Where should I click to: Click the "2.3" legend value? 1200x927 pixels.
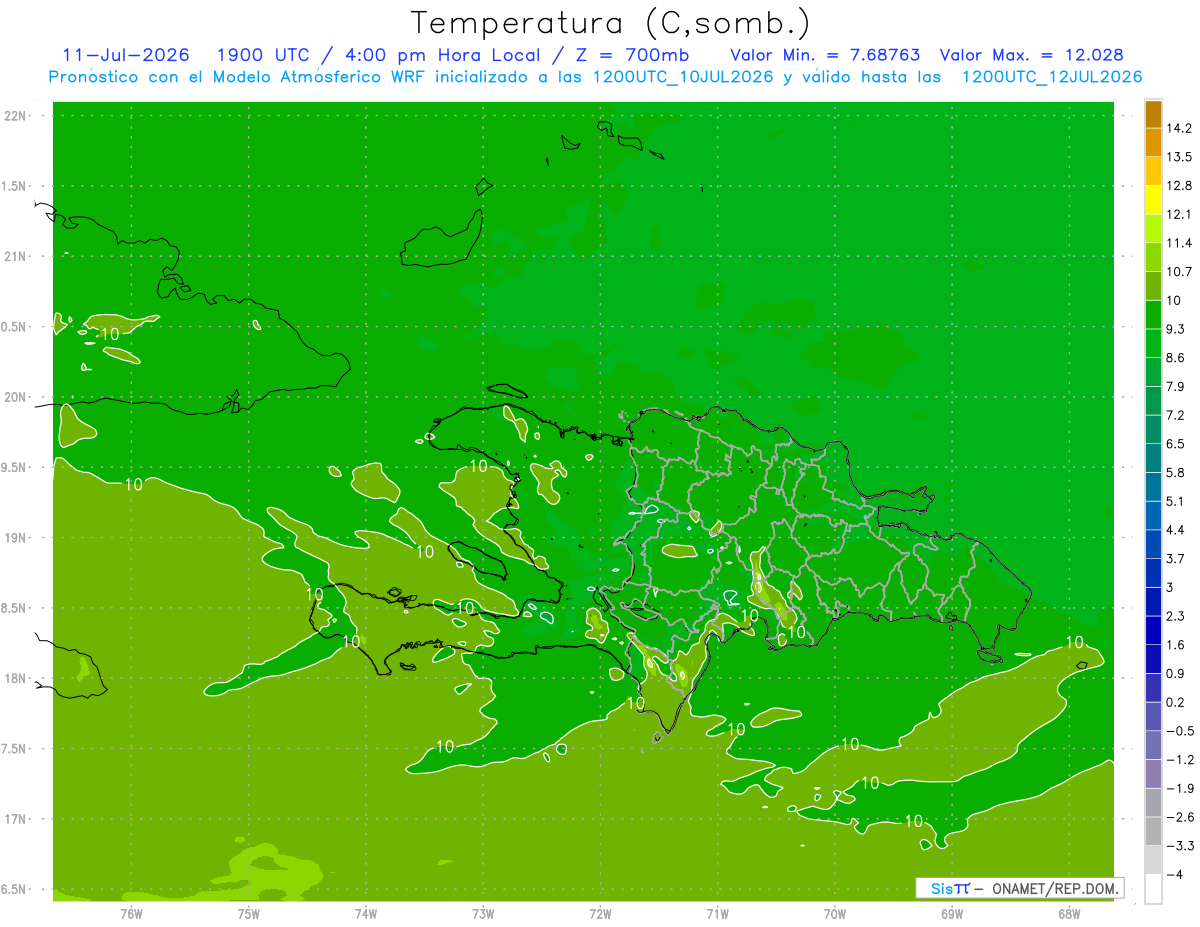[1176, 616]
